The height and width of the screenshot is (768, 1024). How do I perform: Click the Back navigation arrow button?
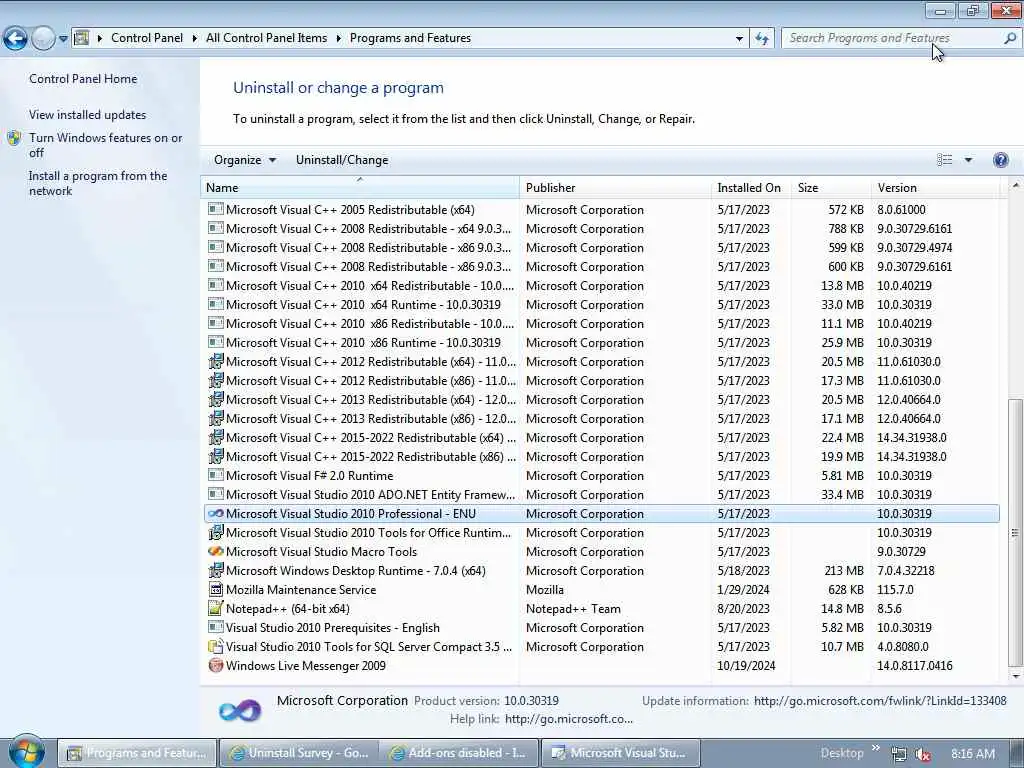pyautogui.click(x=15, y=39)
